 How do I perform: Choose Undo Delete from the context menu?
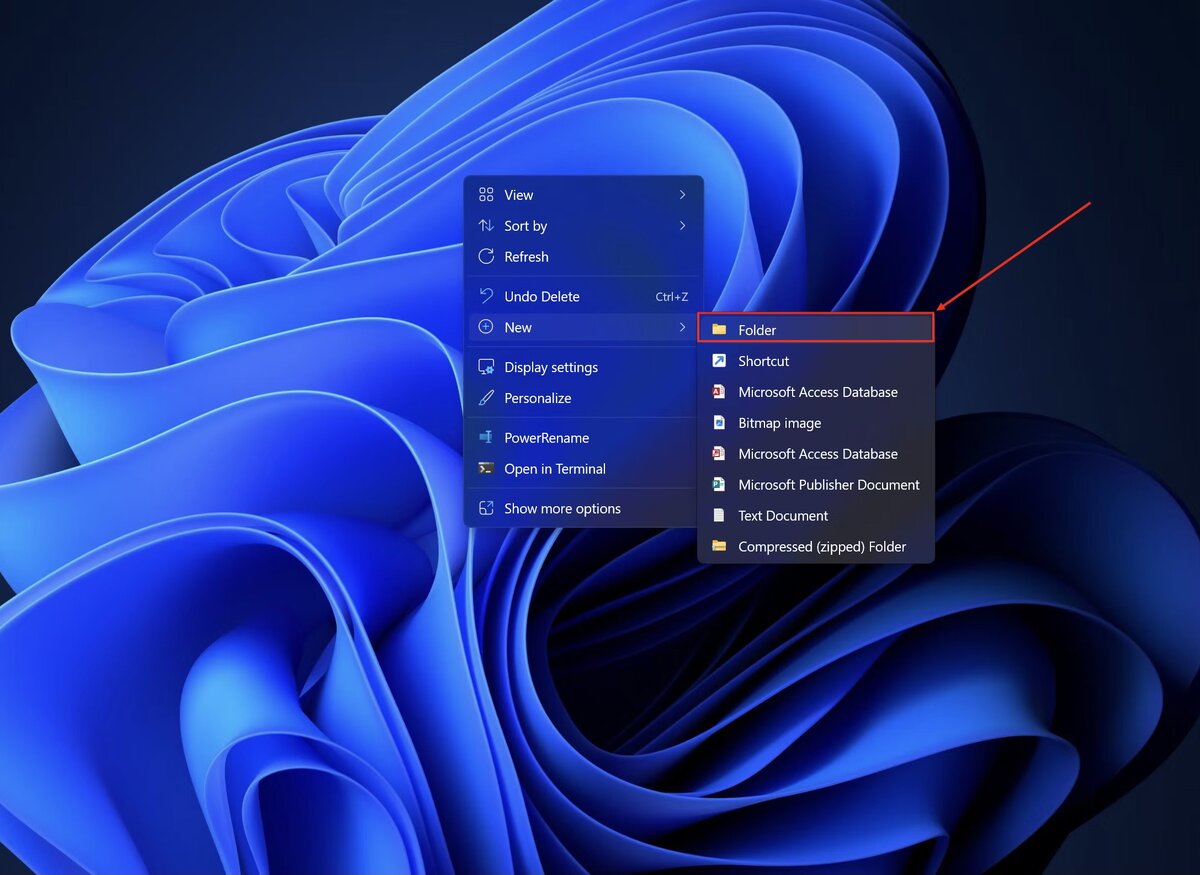583,297
